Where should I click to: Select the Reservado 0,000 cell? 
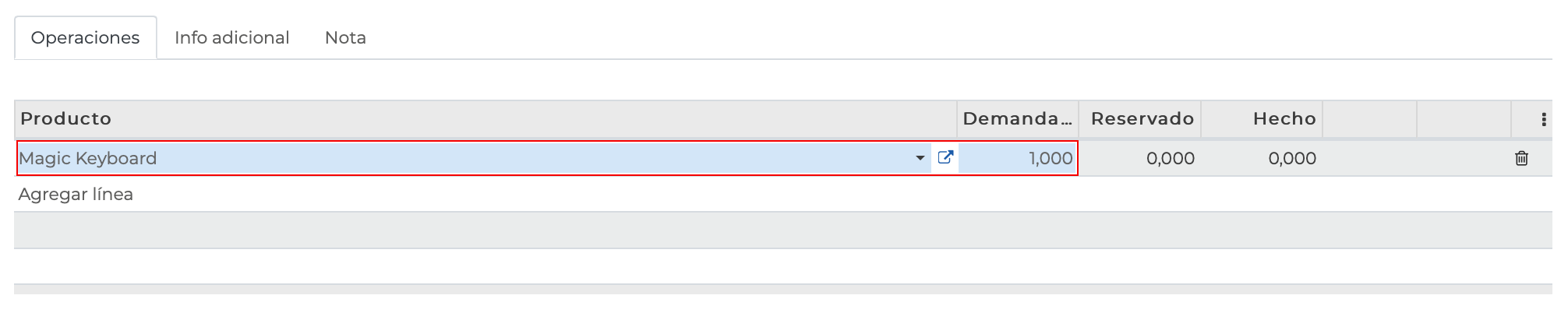point(1141,158)
